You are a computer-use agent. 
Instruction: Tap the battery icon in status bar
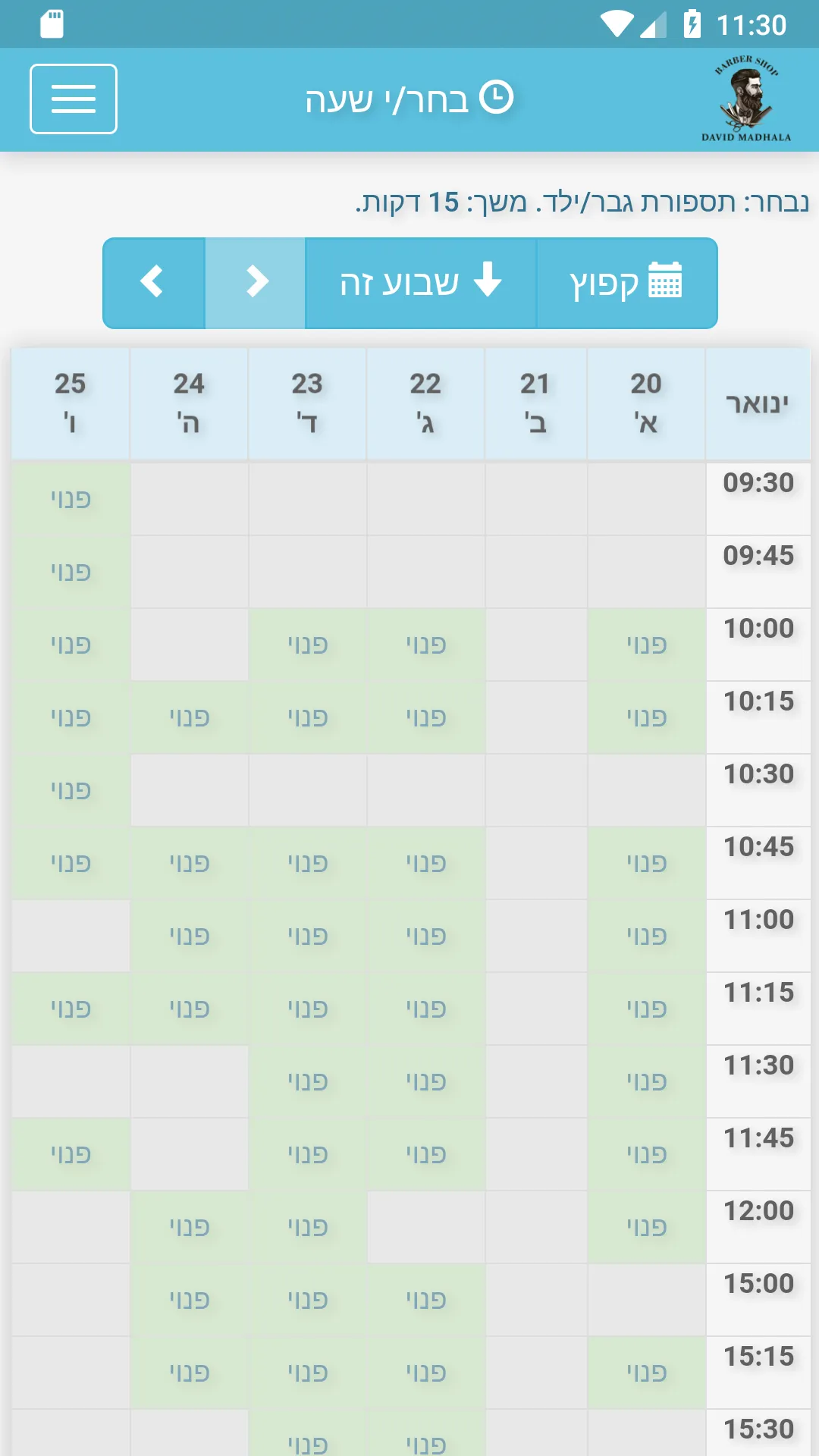pos(692,24)
